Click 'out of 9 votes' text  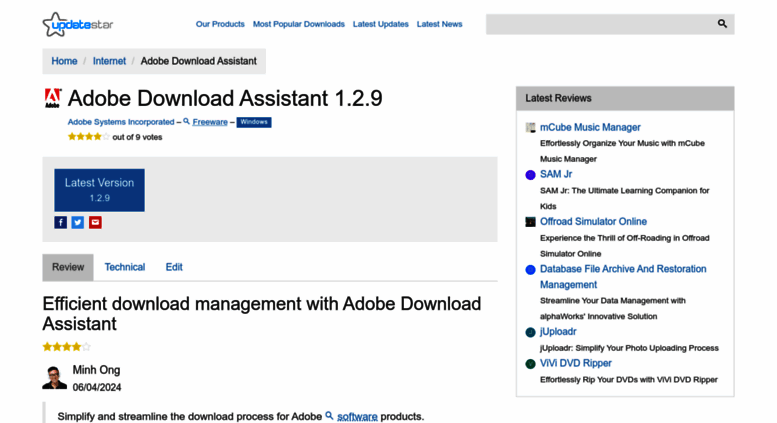137,137
